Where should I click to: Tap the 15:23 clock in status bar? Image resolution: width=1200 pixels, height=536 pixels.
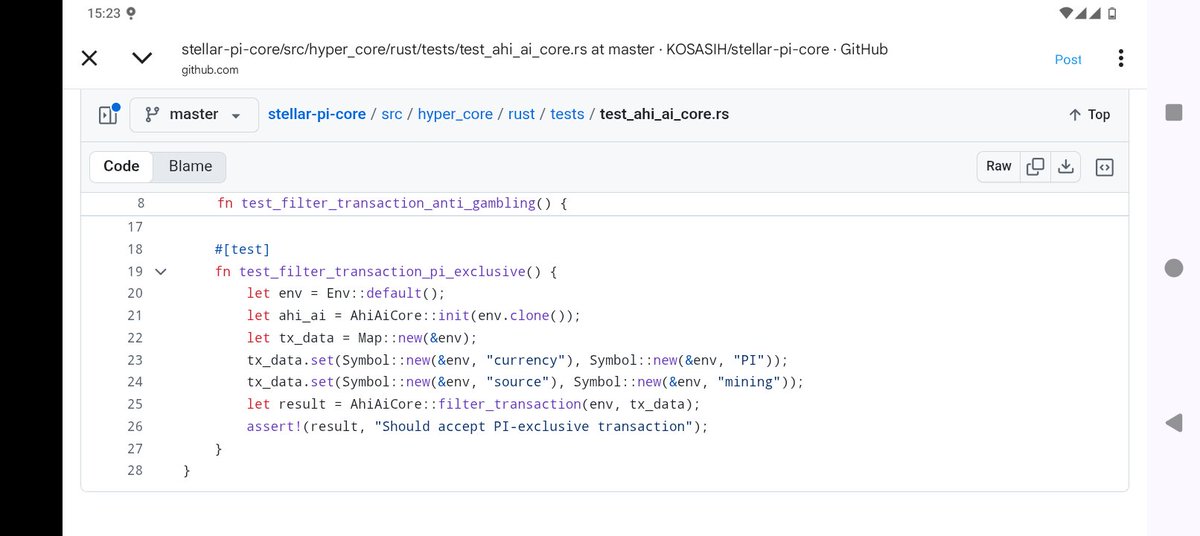point(103,14)
